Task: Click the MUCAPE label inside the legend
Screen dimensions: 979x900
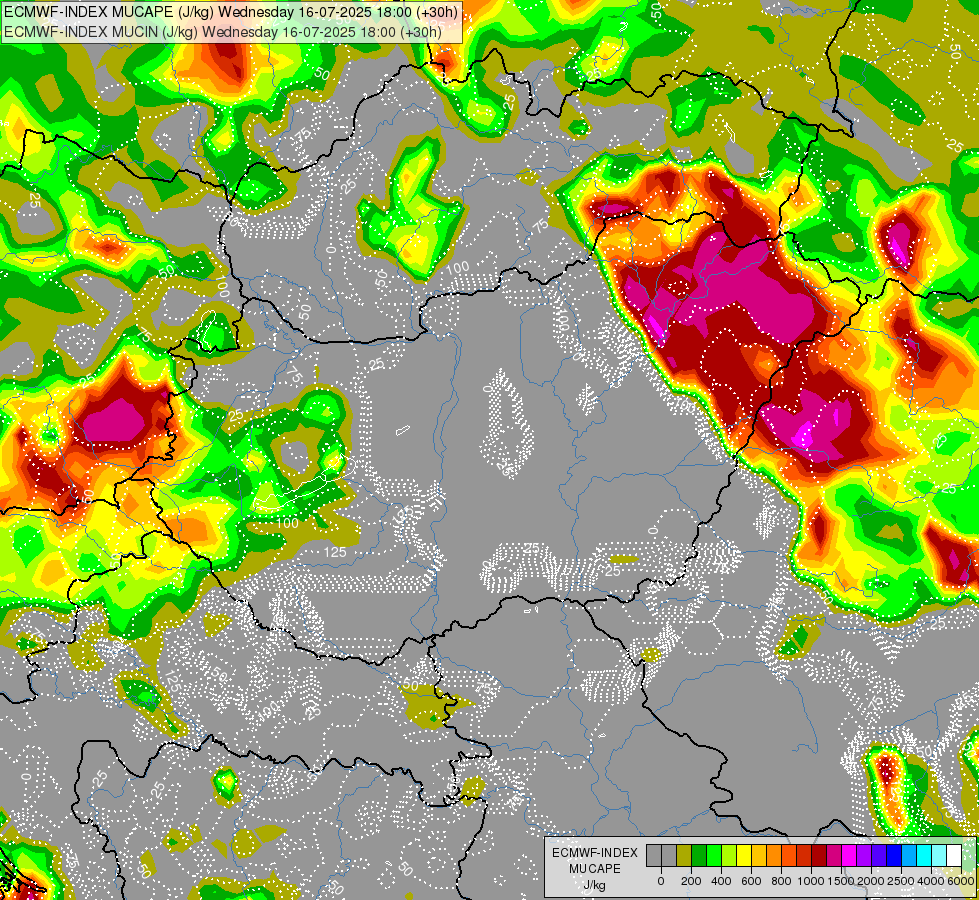Action: click(x=595, y=869)
